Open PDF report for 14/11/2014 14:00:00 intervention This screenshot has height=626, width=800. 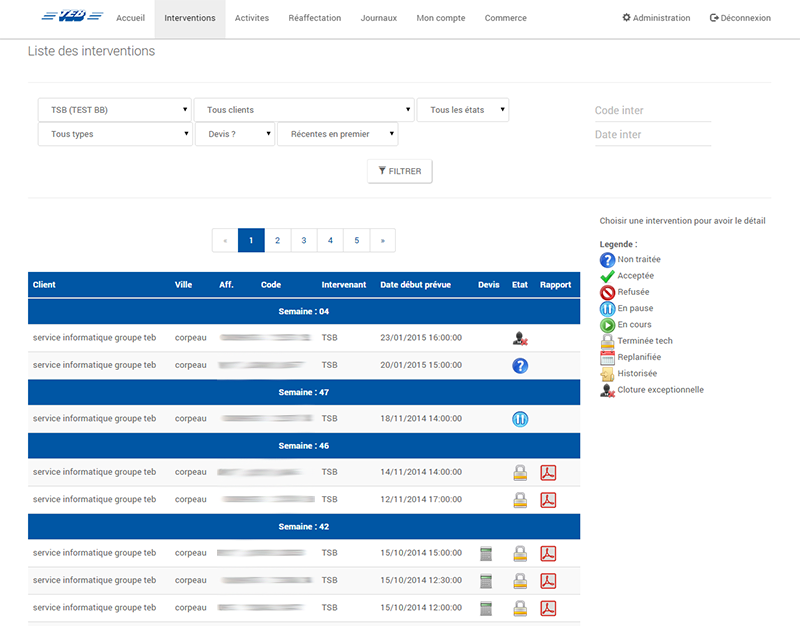click(x=548, y=473)
